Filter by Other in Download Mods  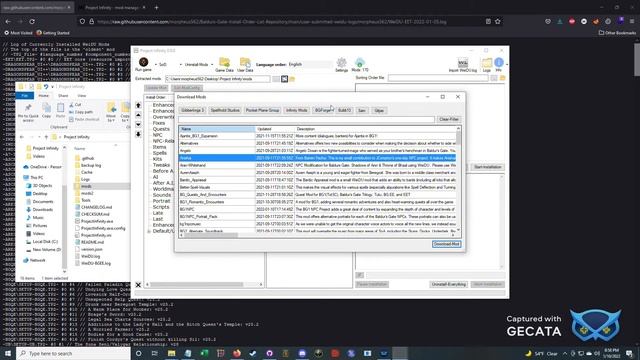click(379, 110)
